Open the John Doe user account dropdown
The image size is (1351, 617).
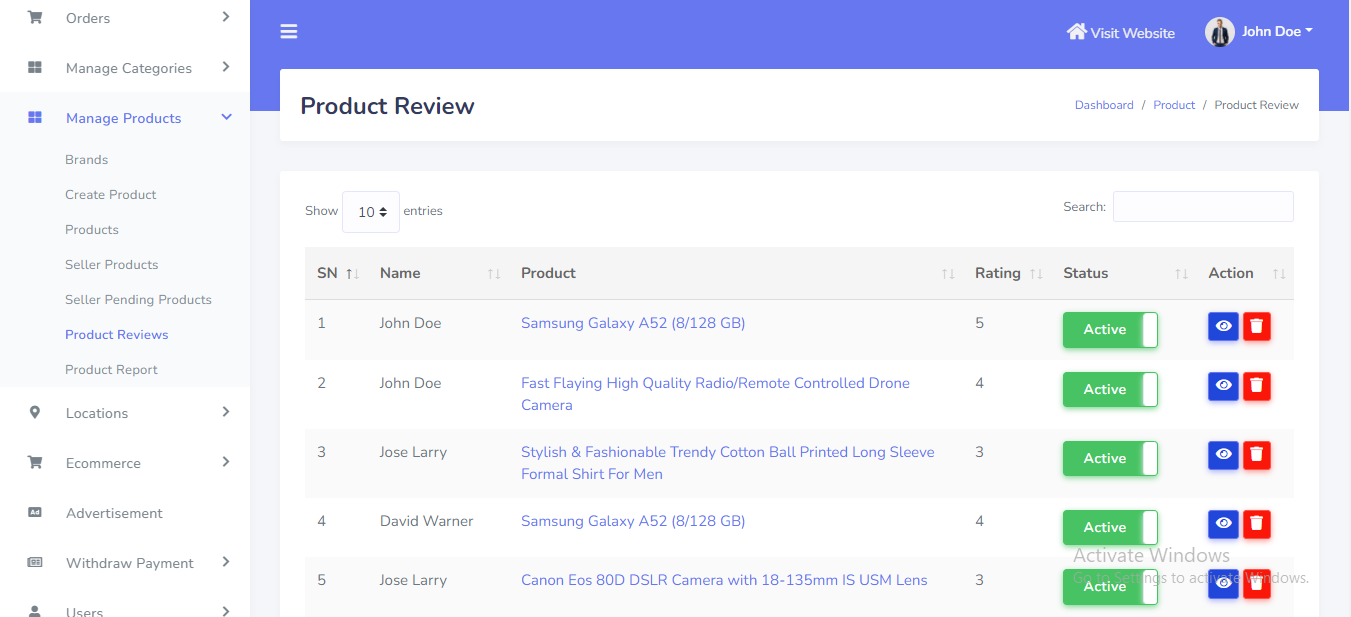1259,32
